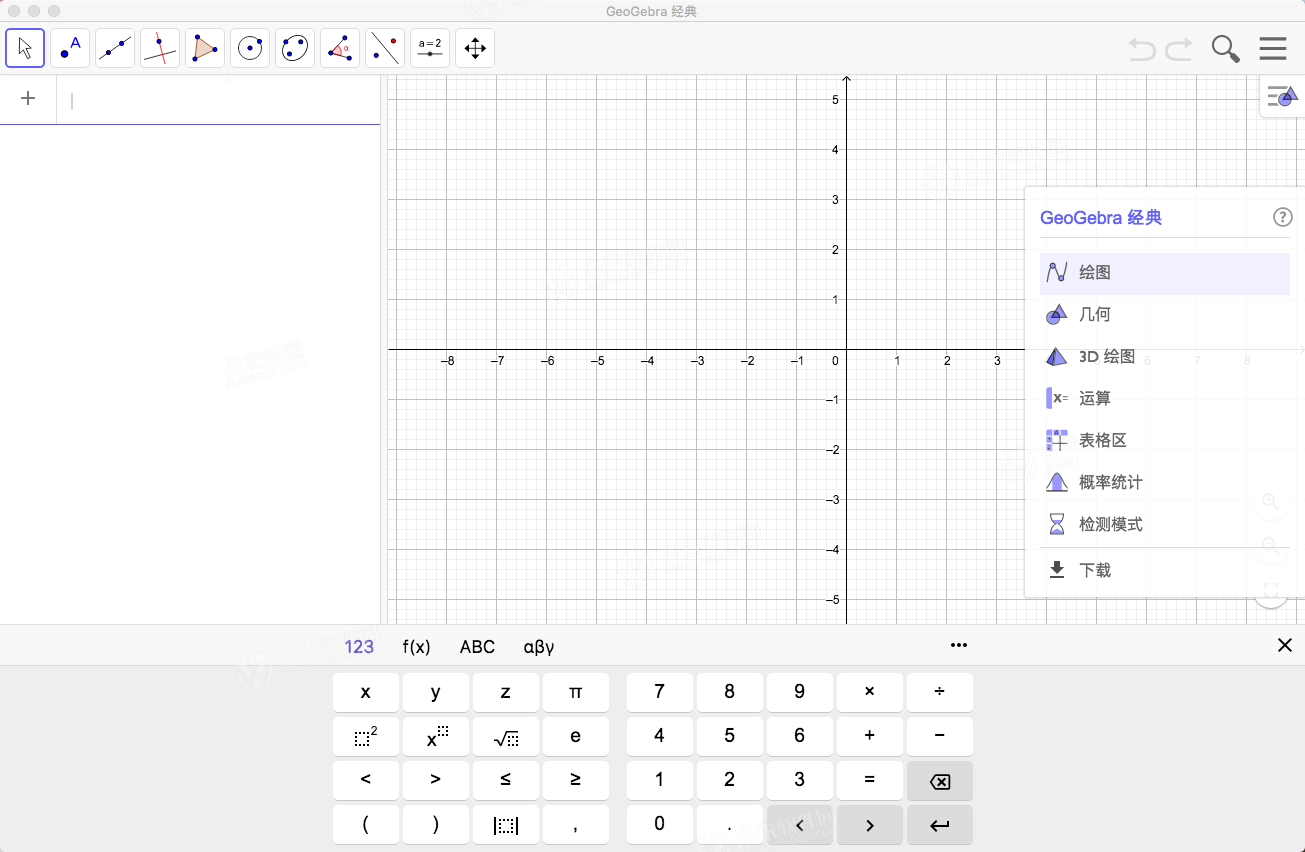Select the Reflect about Line tool
This screenshot has height=852, width=1305.
[x=385, y=48]
